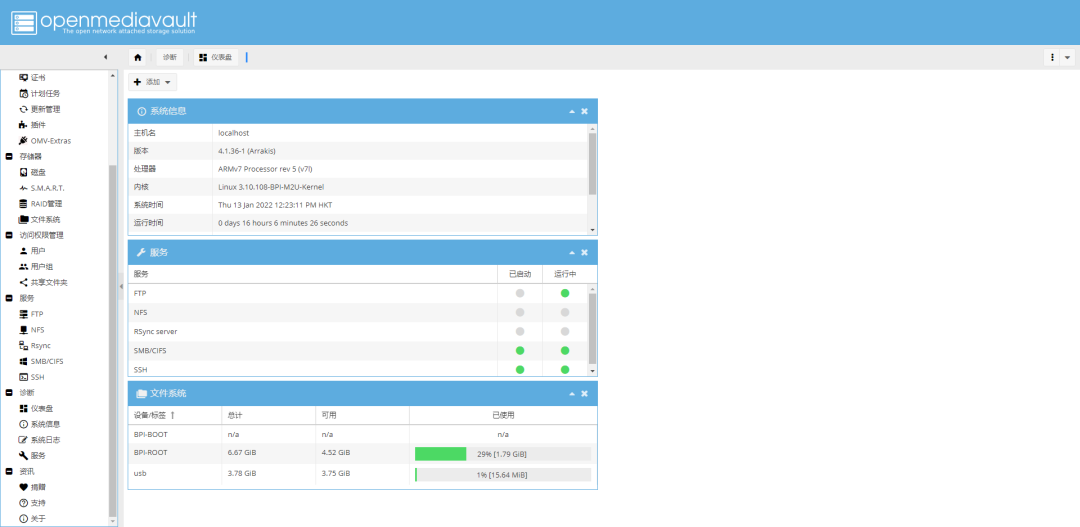Click the 服务 panel vertical scrollbar
The width and height of the screenshot is (1080, 527).
click(x=592, y=328)
